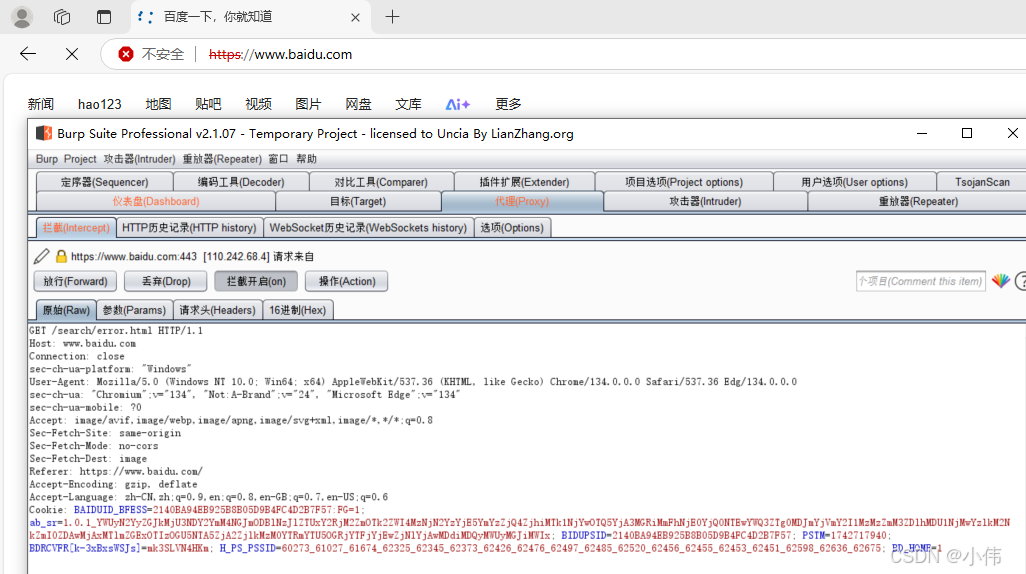
Task: Open the 帮助 menu
Action: point(306,159)
